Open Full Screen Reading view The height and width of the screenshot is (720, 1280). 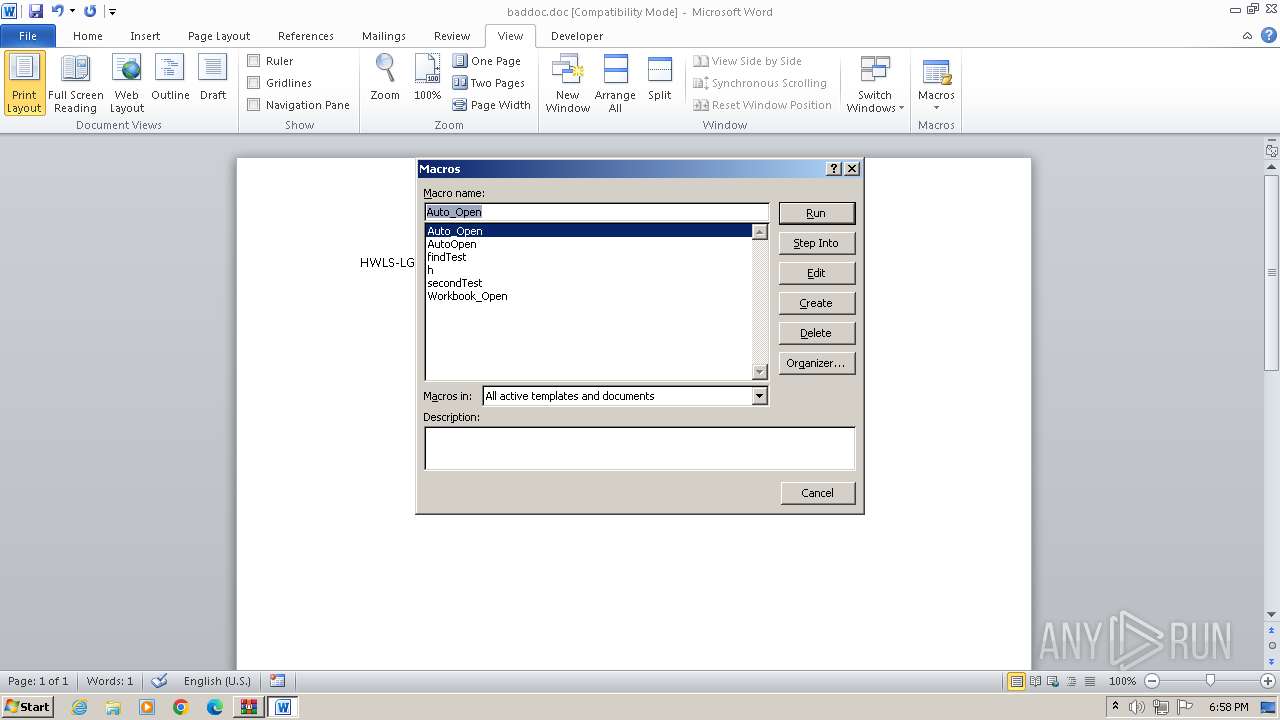[x=75, y=83]
